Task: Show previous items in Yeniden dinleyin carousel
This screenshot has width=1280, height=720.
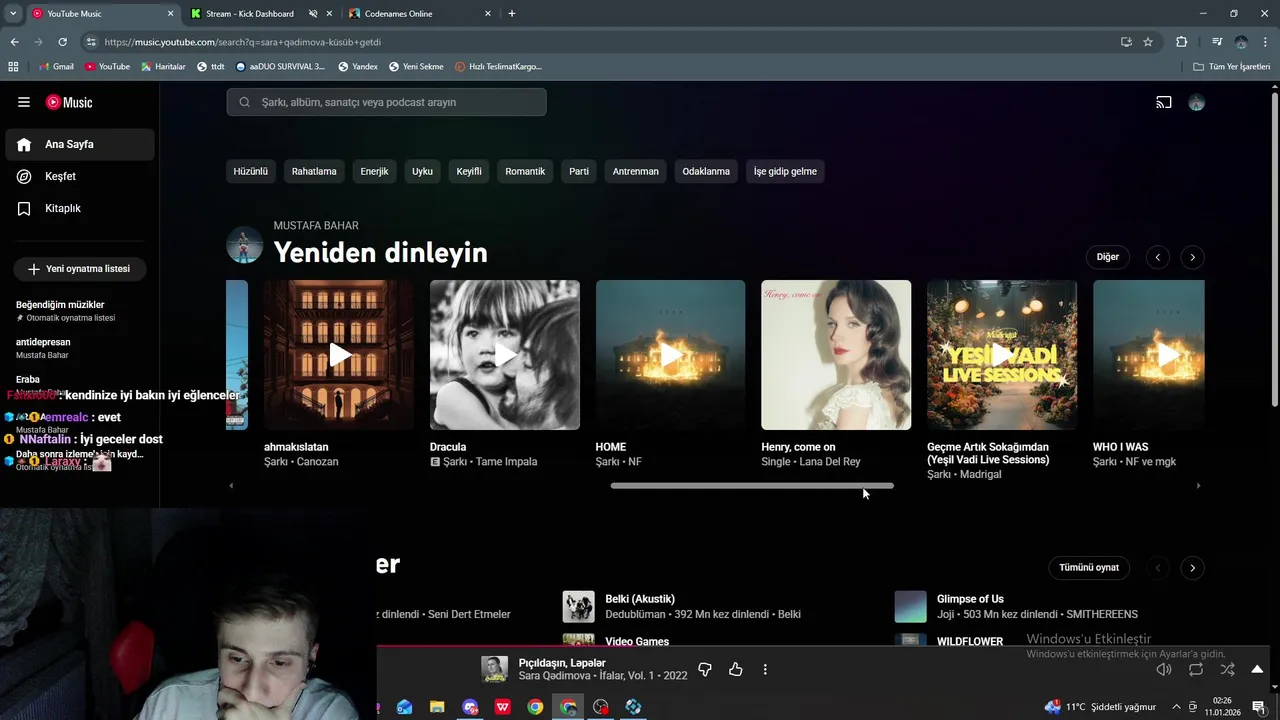Action: pyautogui.click(x=1158, y=257)
